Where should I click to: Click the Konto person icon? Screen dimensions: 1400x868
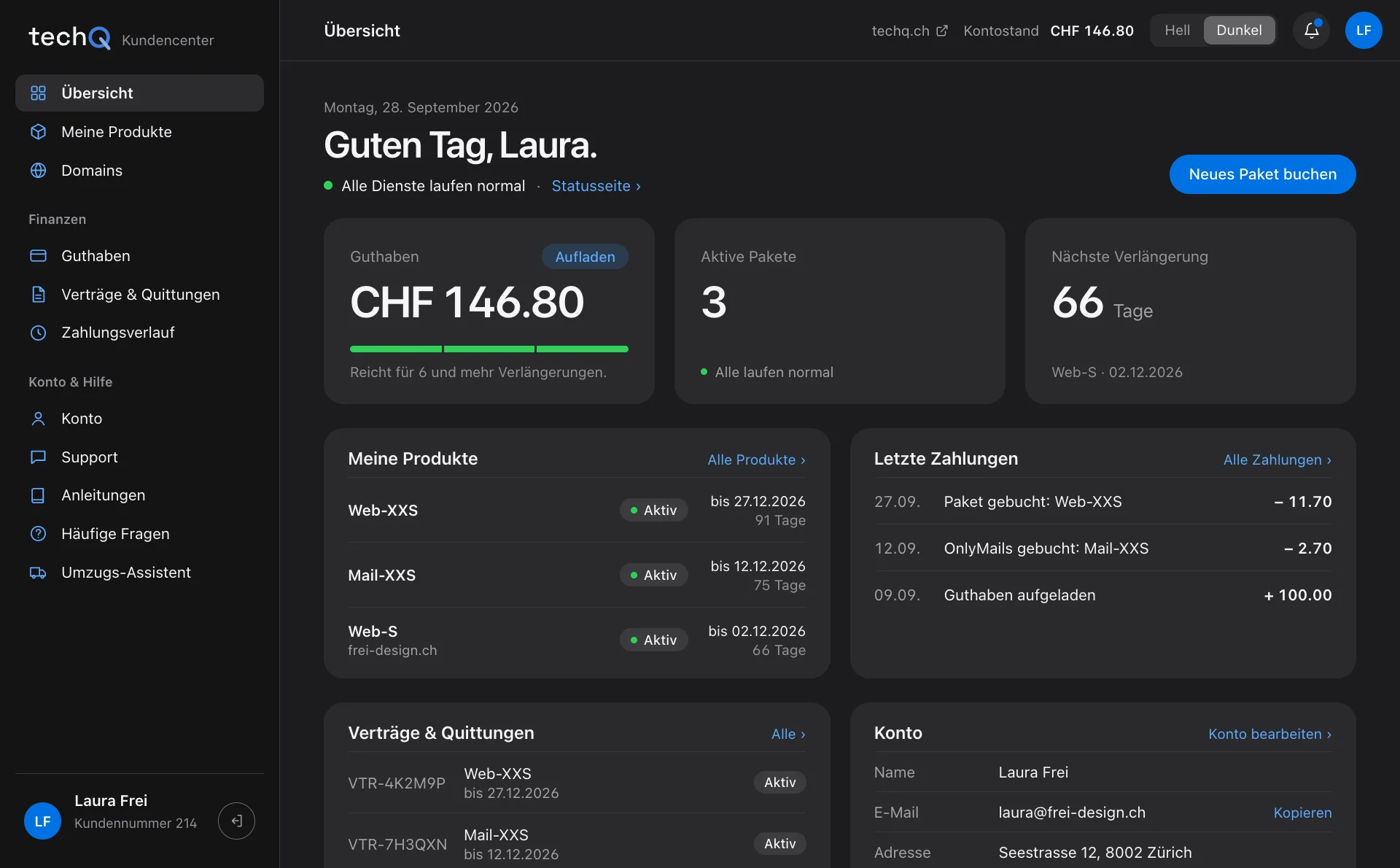[x=38, y=419]
